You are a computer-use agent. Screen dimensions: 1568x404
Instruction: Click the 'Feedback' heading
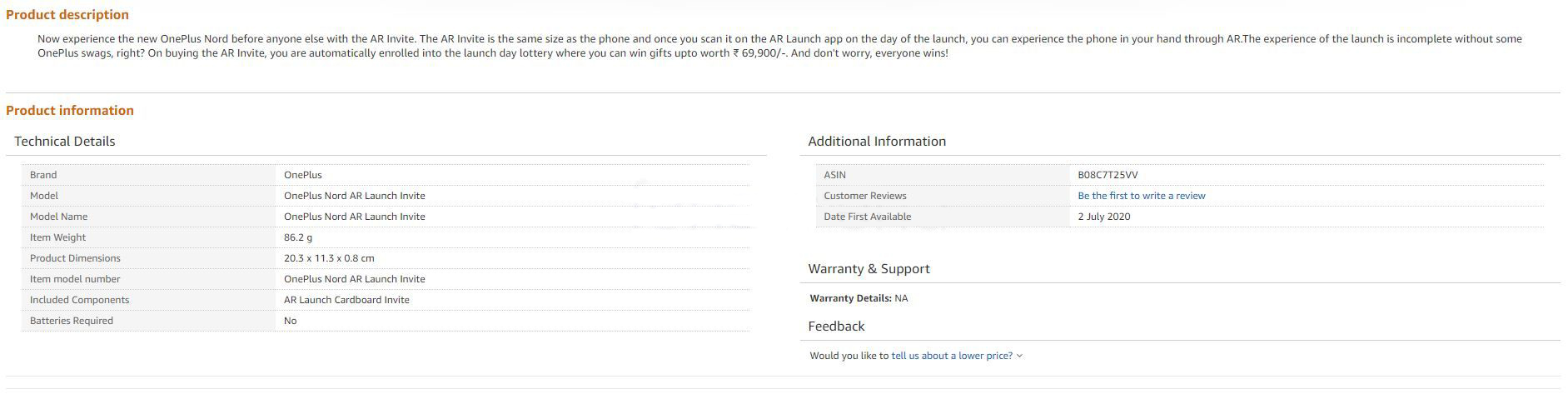pyautogui.click(x=836, y=326)
